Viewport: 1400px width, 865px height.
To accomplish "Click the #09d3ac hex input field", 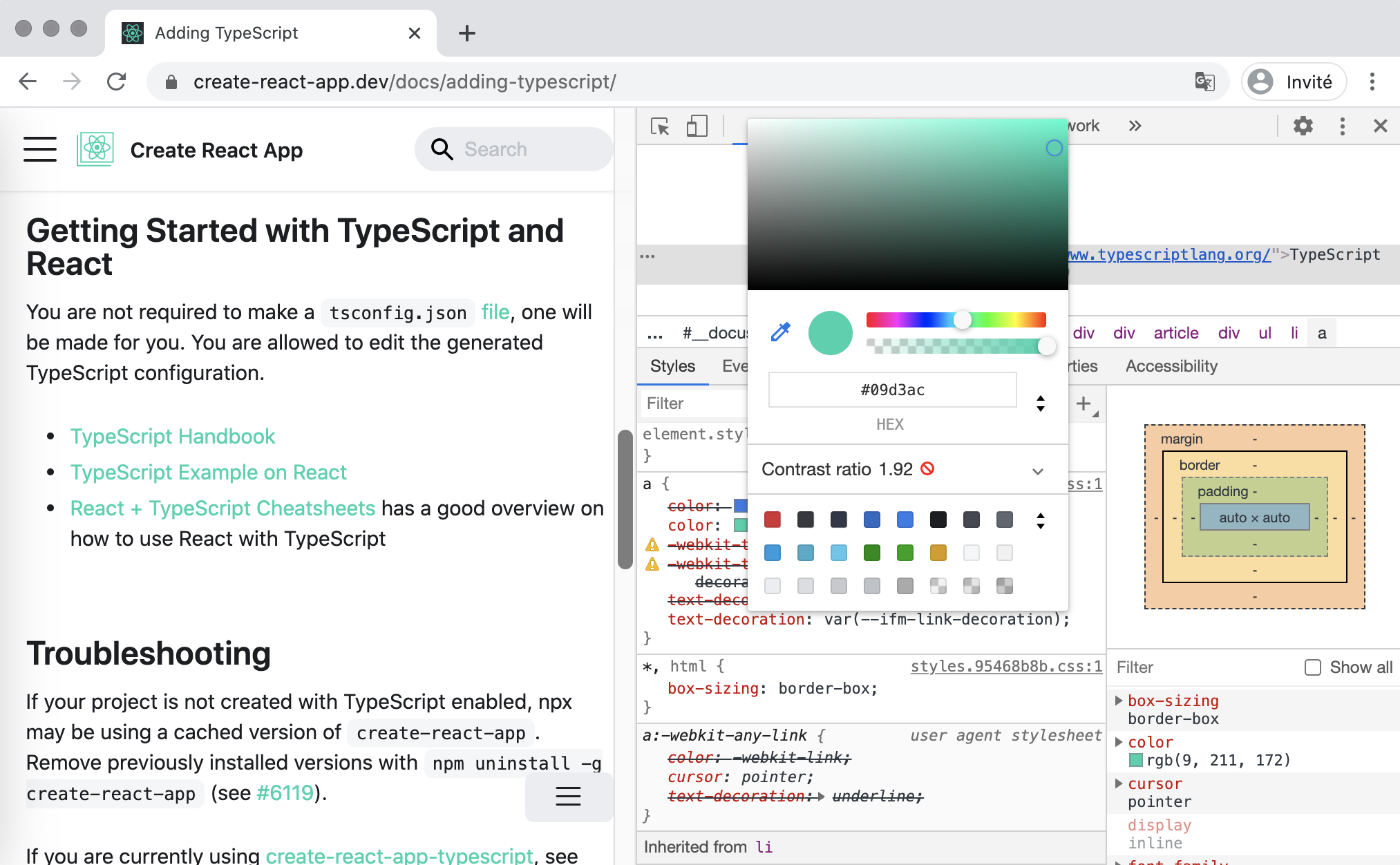I will pos(891,389).
